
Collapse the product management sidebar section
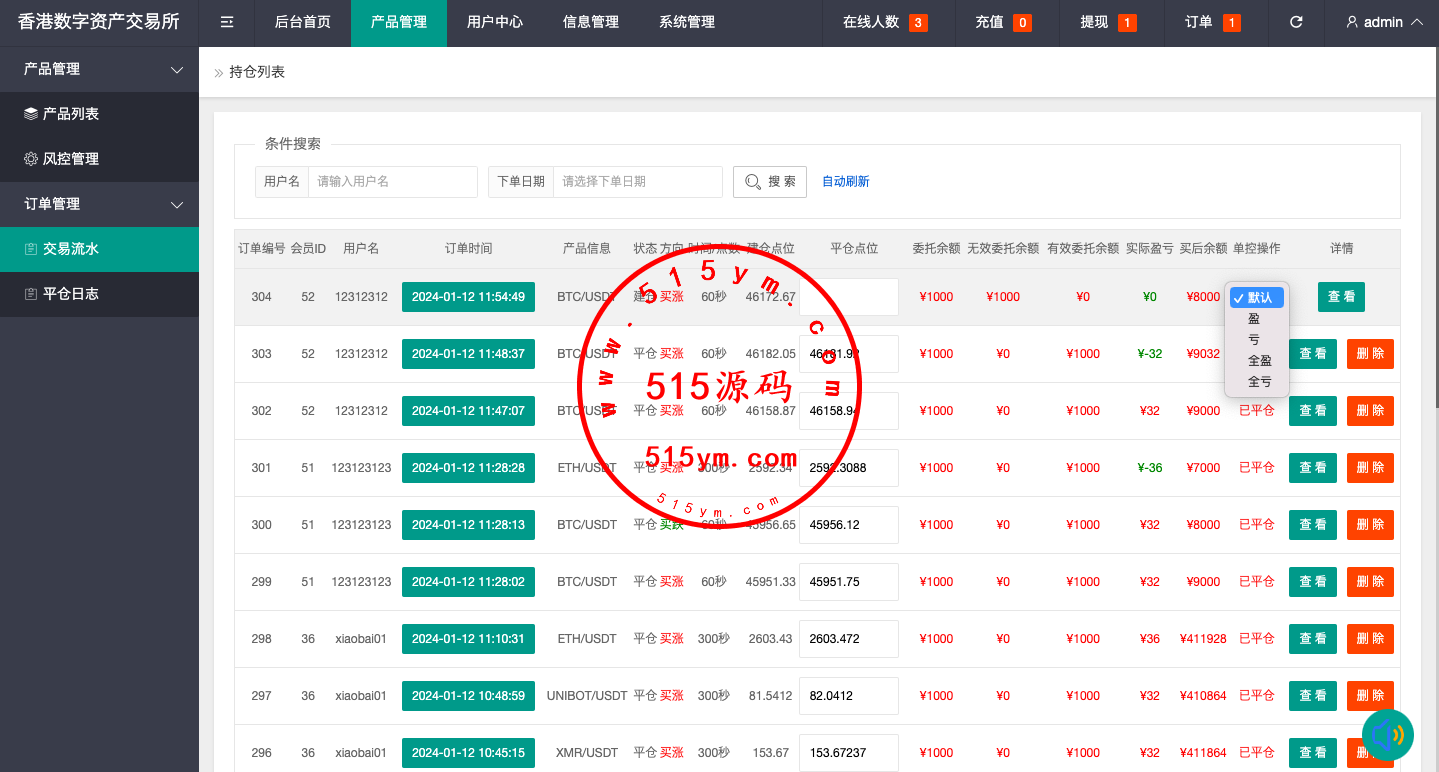pos(177,70)
